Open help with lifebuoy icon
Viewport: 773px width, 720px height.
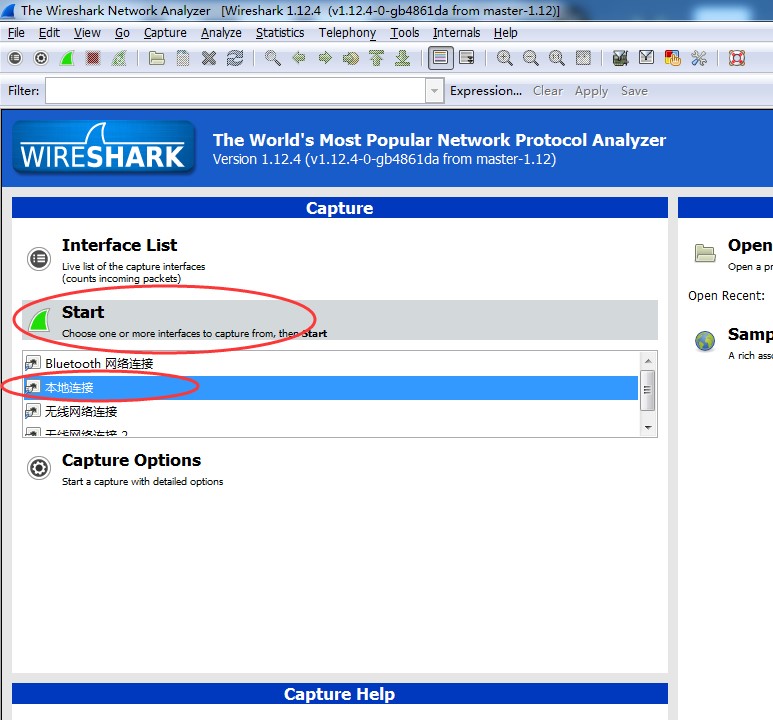737,58
